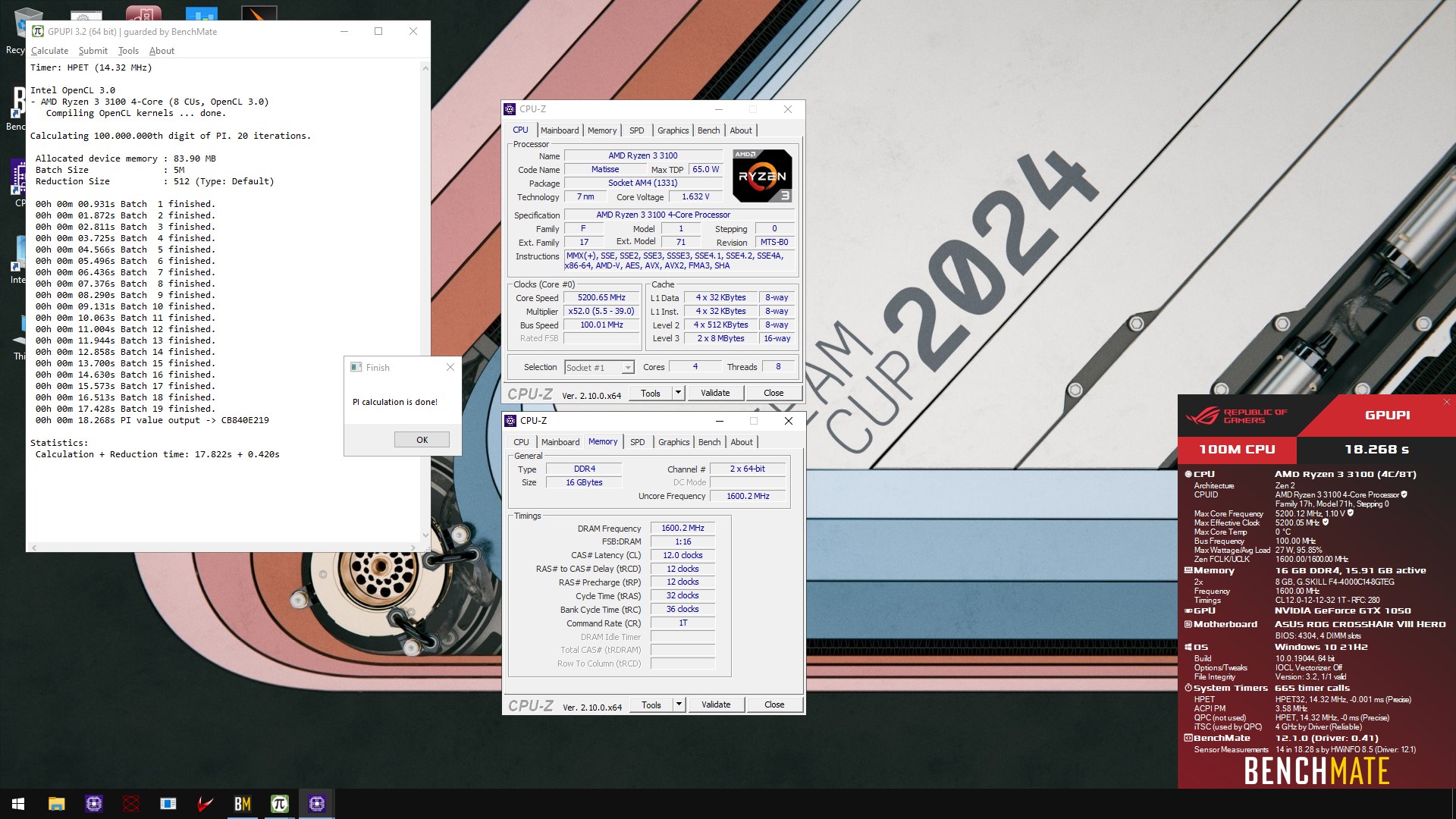Open Bench tab in the upper CPU-Z
Screen dimensions: 1456x819
(x=708, y=130)
